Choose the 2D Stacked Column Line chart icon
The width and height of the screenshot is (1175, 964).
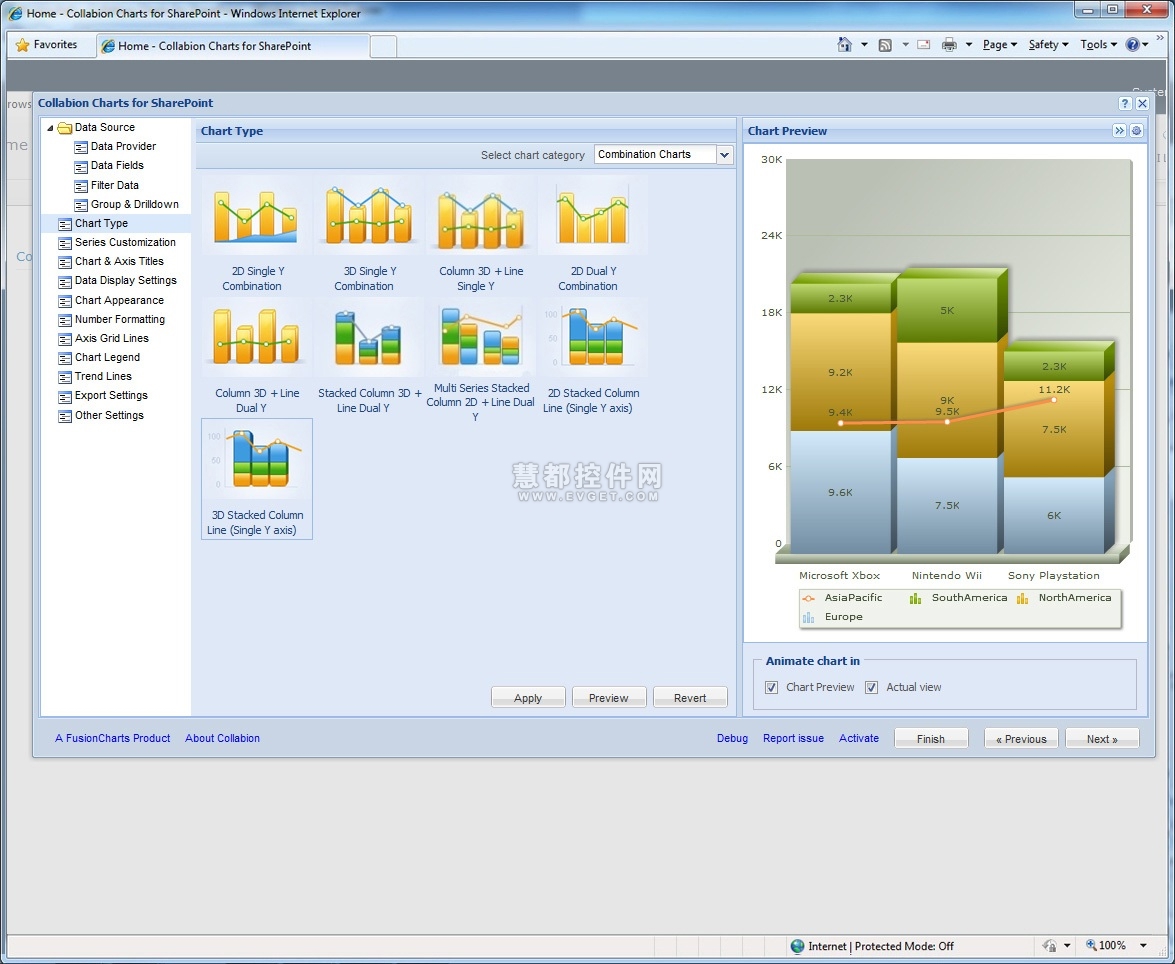click(592, 337)
